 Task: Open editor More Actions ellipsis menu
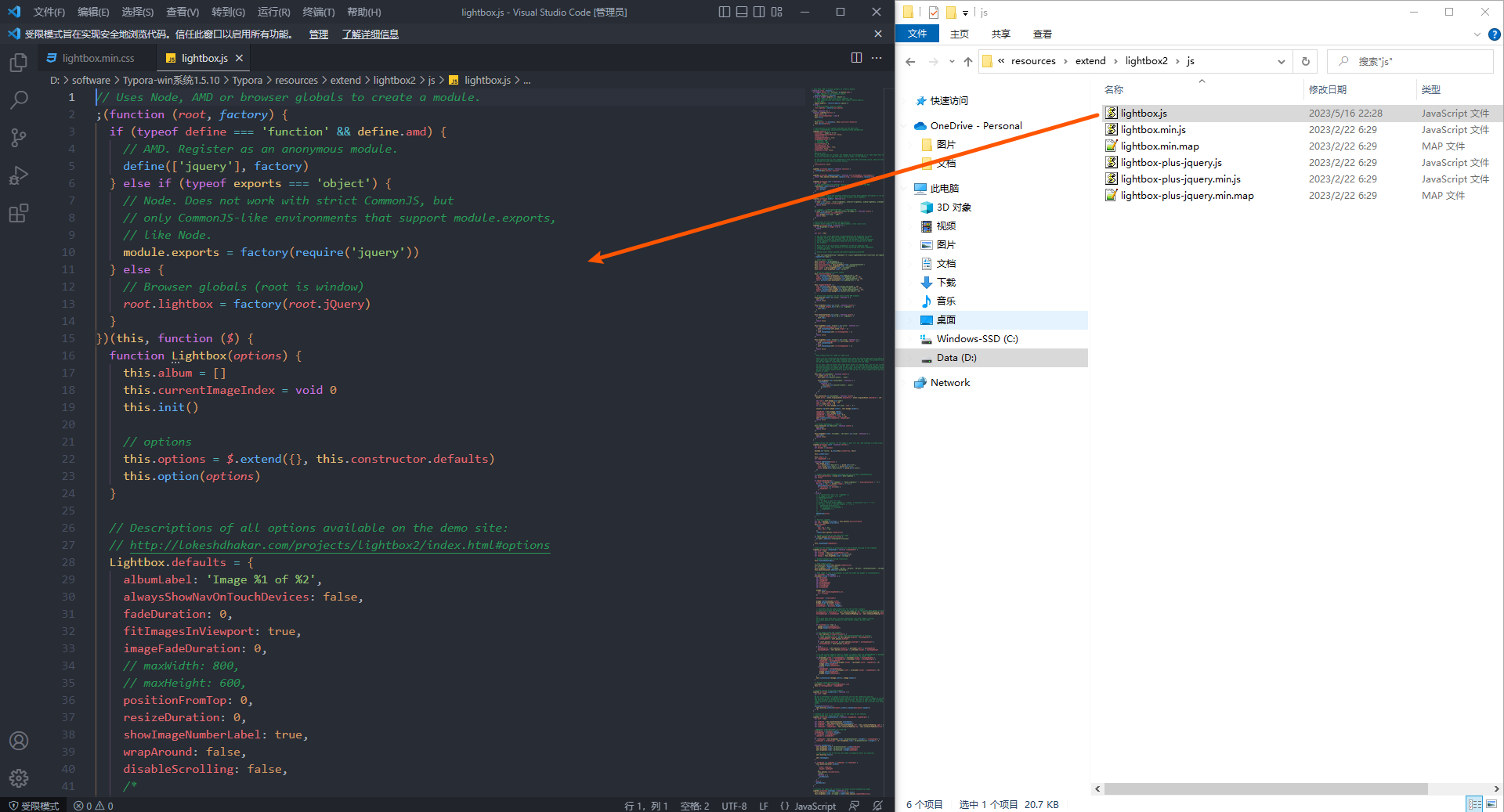877,58
